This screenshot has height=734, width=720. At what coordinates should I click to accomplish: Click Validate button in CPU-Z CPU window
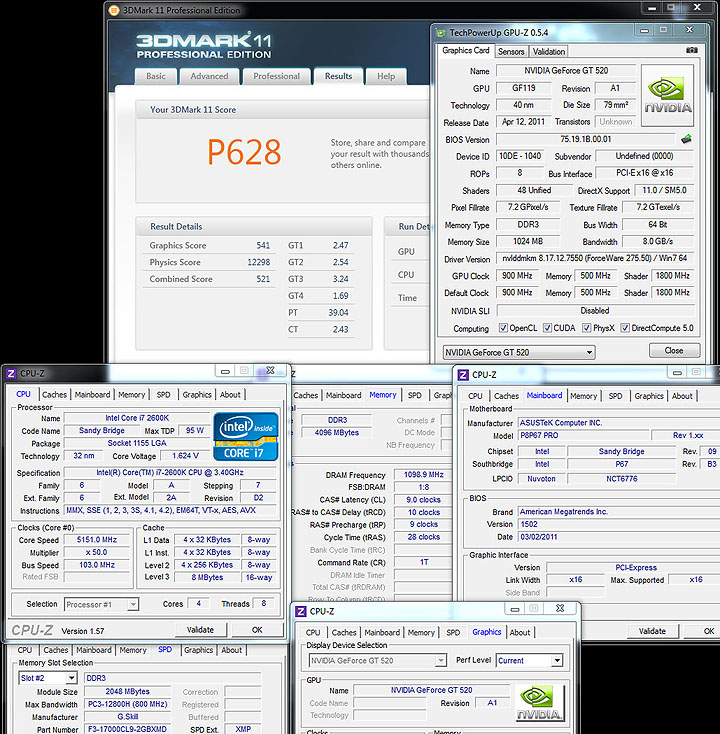click(x=200, y=630)
